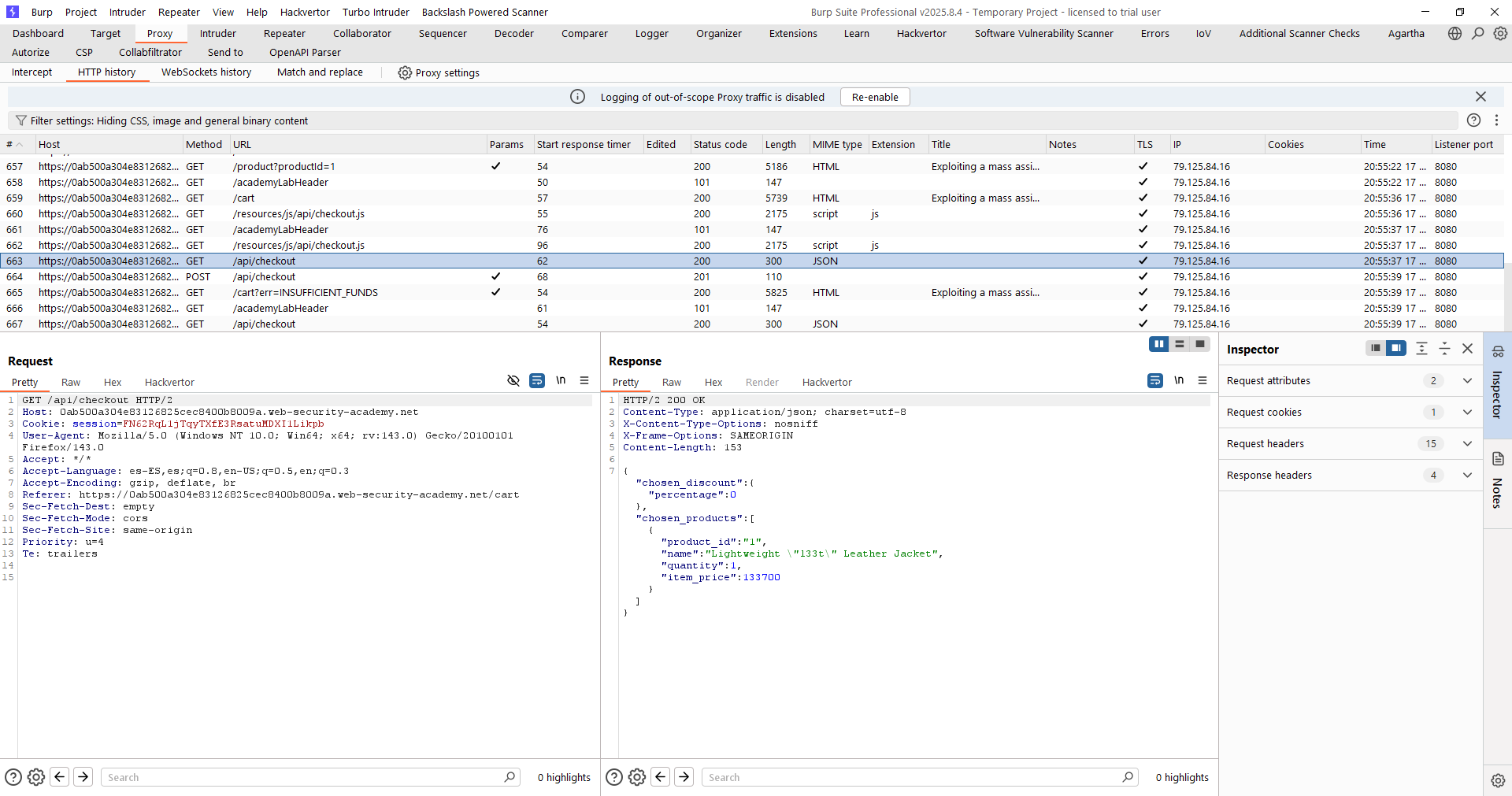The height and width of the screenshot is (796, 1512).
Task: Switch to WebSockets history tab
Action: pyautogui.click(x=206, y=72)
